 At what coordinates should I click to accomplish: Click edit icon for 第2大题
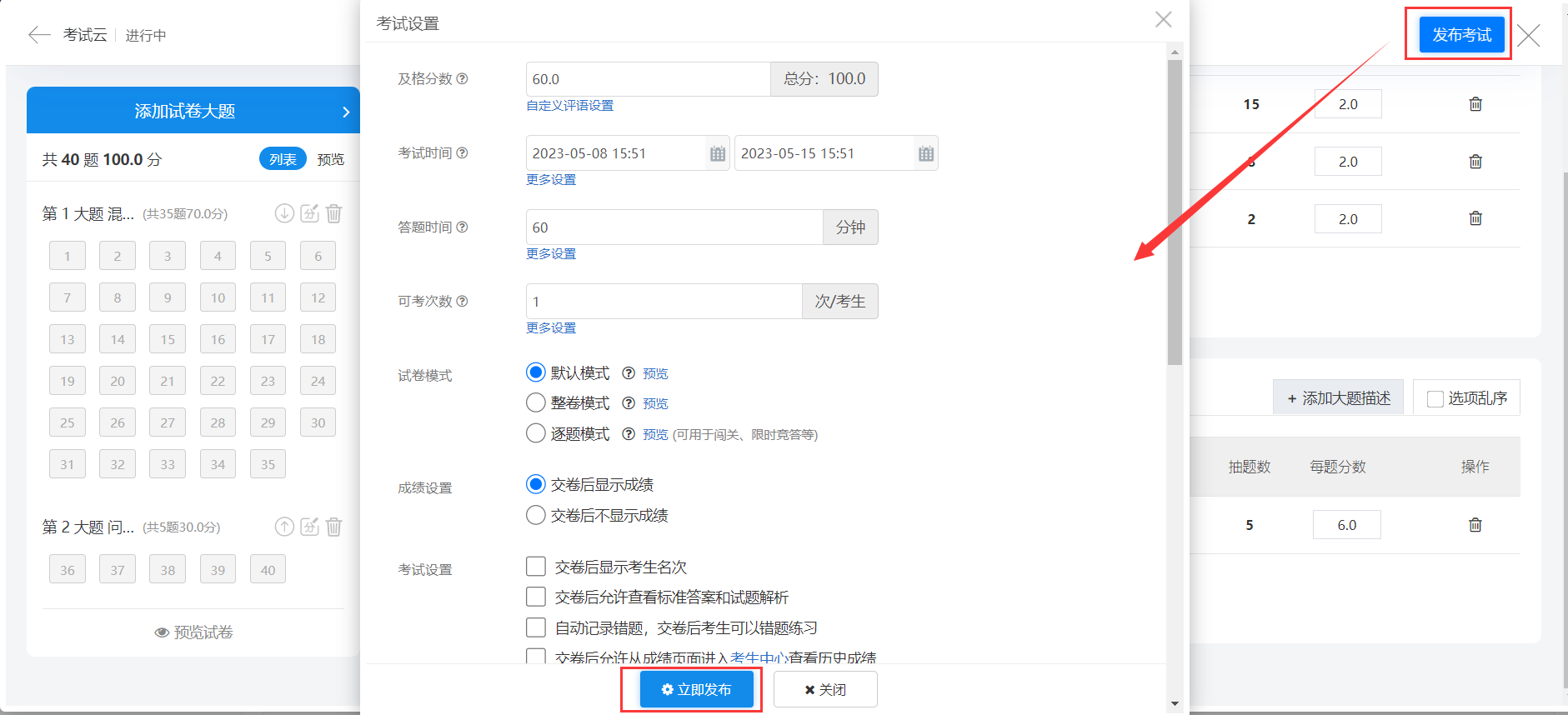click(x=309, y=527)
